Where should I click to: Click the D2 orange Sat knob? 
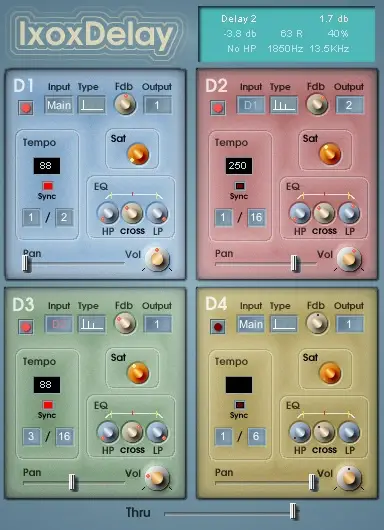click(x=330, y=154)
